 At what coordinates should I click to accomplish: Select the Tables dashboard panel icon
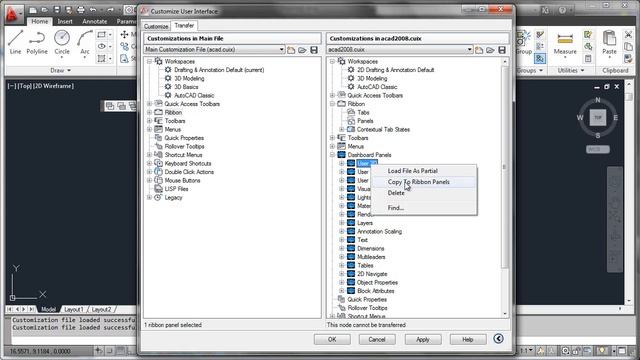[351, 265]
